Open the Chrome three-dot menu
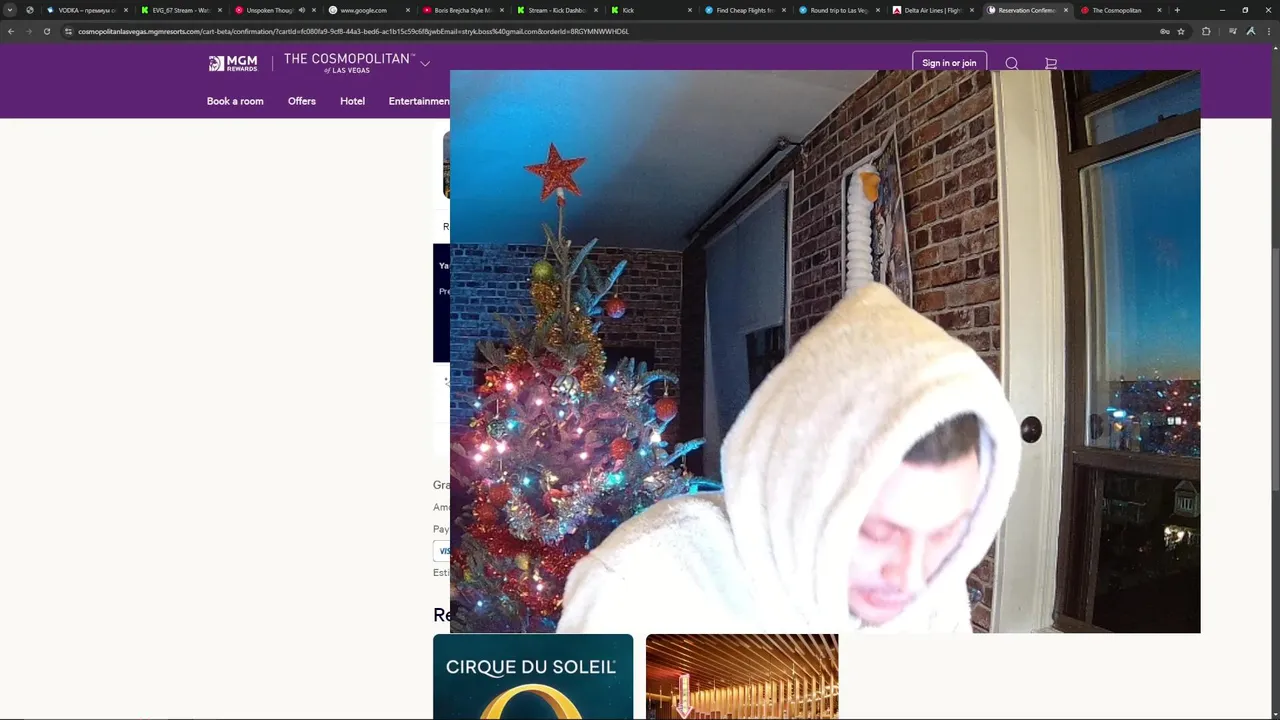Viewport: 1280px width, 720px height. (x=1269, y=31)
